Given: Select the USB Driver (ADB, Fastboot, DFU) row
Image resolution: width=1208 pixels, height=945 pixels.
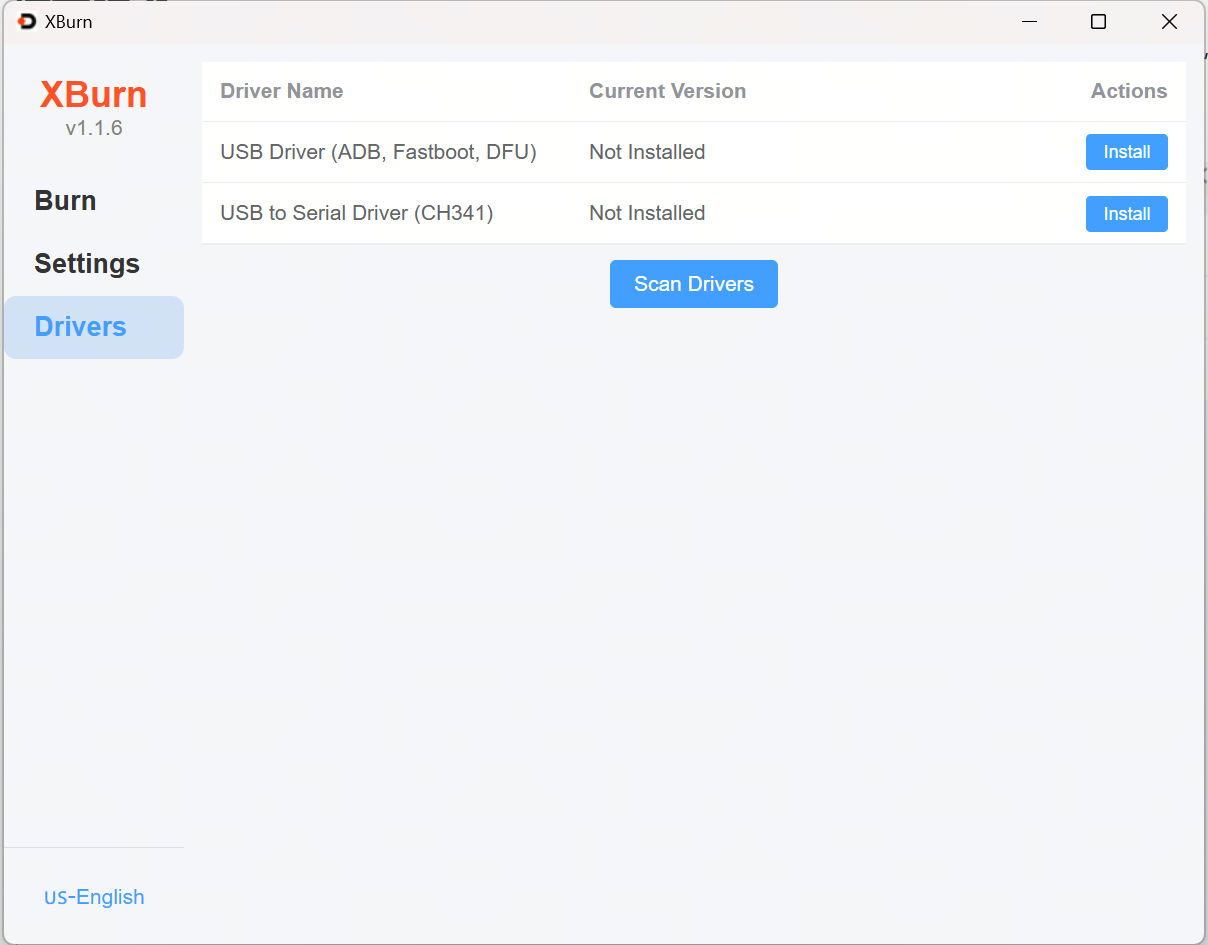Looking at the screenshot, I should coord(378,152).
